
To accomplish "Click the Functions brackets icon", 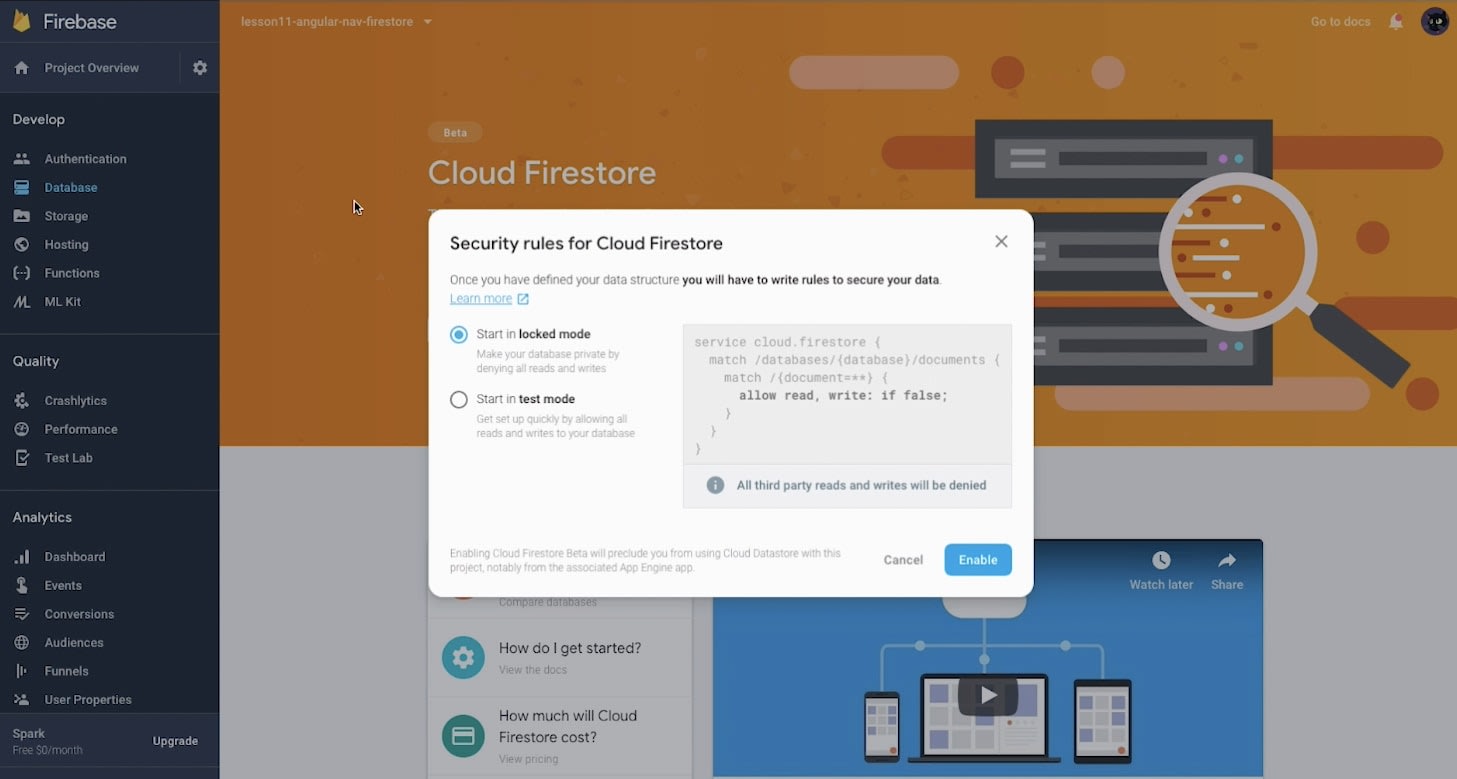I will click(22, 273).
